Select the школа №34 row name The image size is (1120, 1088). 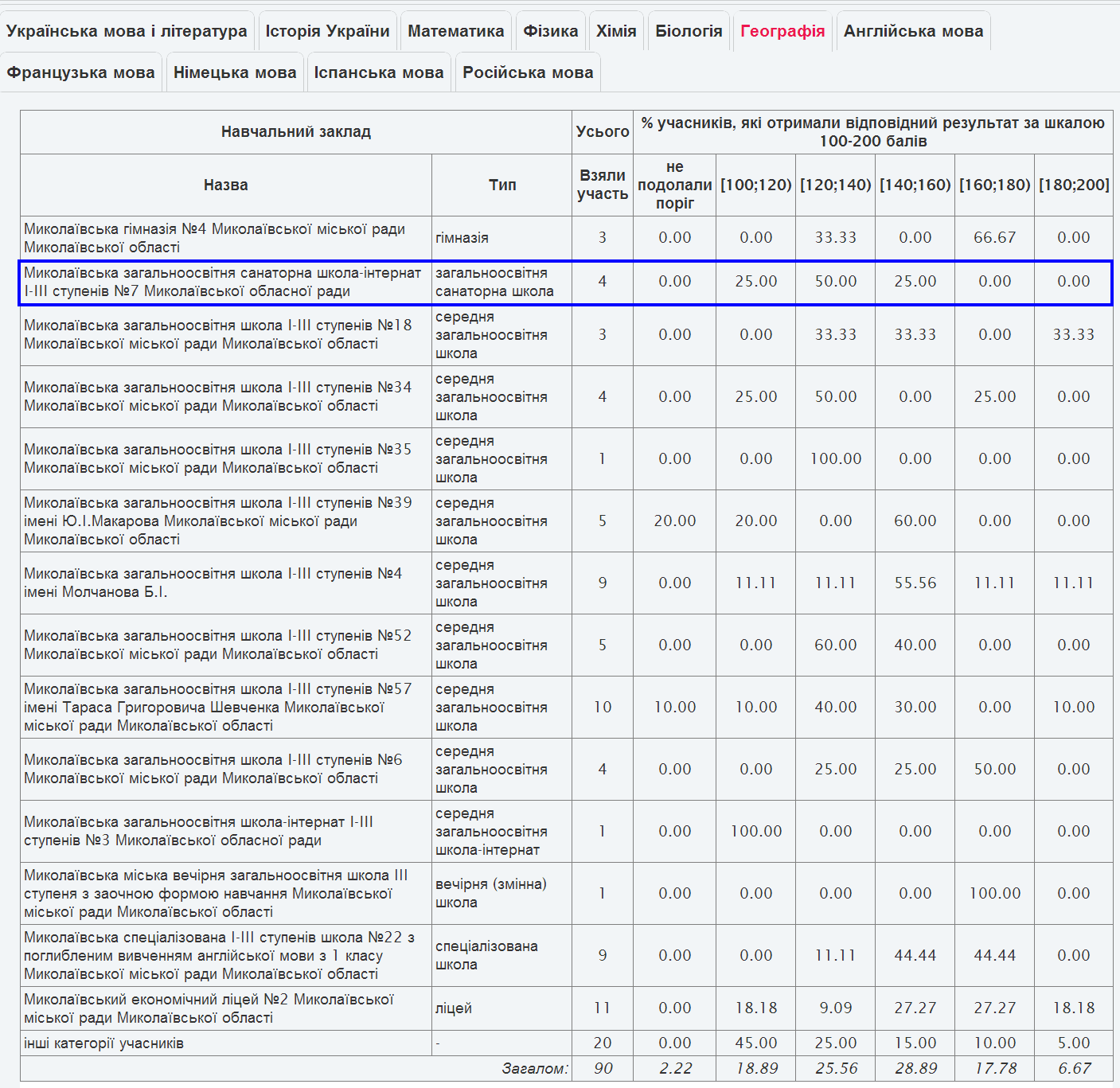[x=218, y=397]
